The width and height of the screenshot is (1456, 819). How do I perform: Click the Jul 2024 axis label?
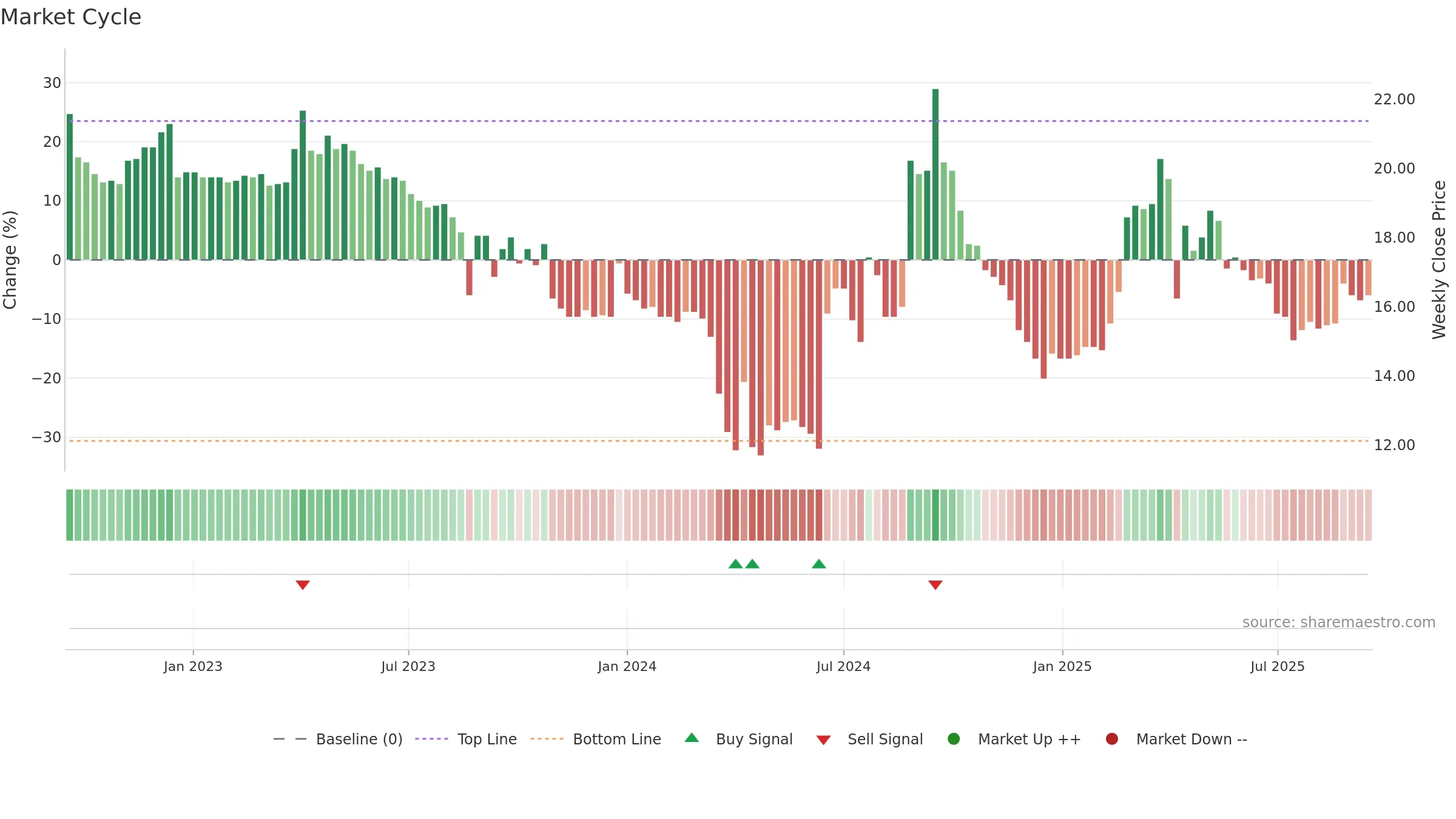(x=843, y=667)
